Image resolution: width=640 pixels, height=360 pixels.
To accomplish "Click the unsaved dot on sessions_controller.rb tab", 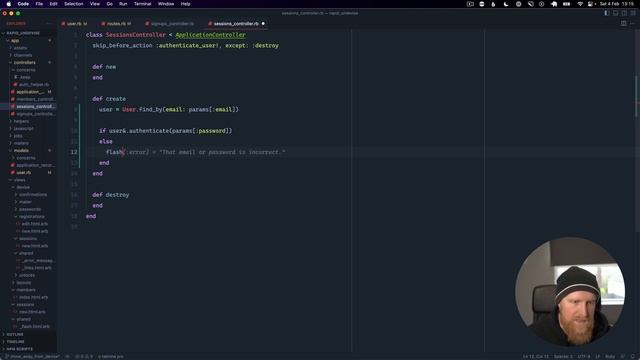I will (x=263, y=24).
